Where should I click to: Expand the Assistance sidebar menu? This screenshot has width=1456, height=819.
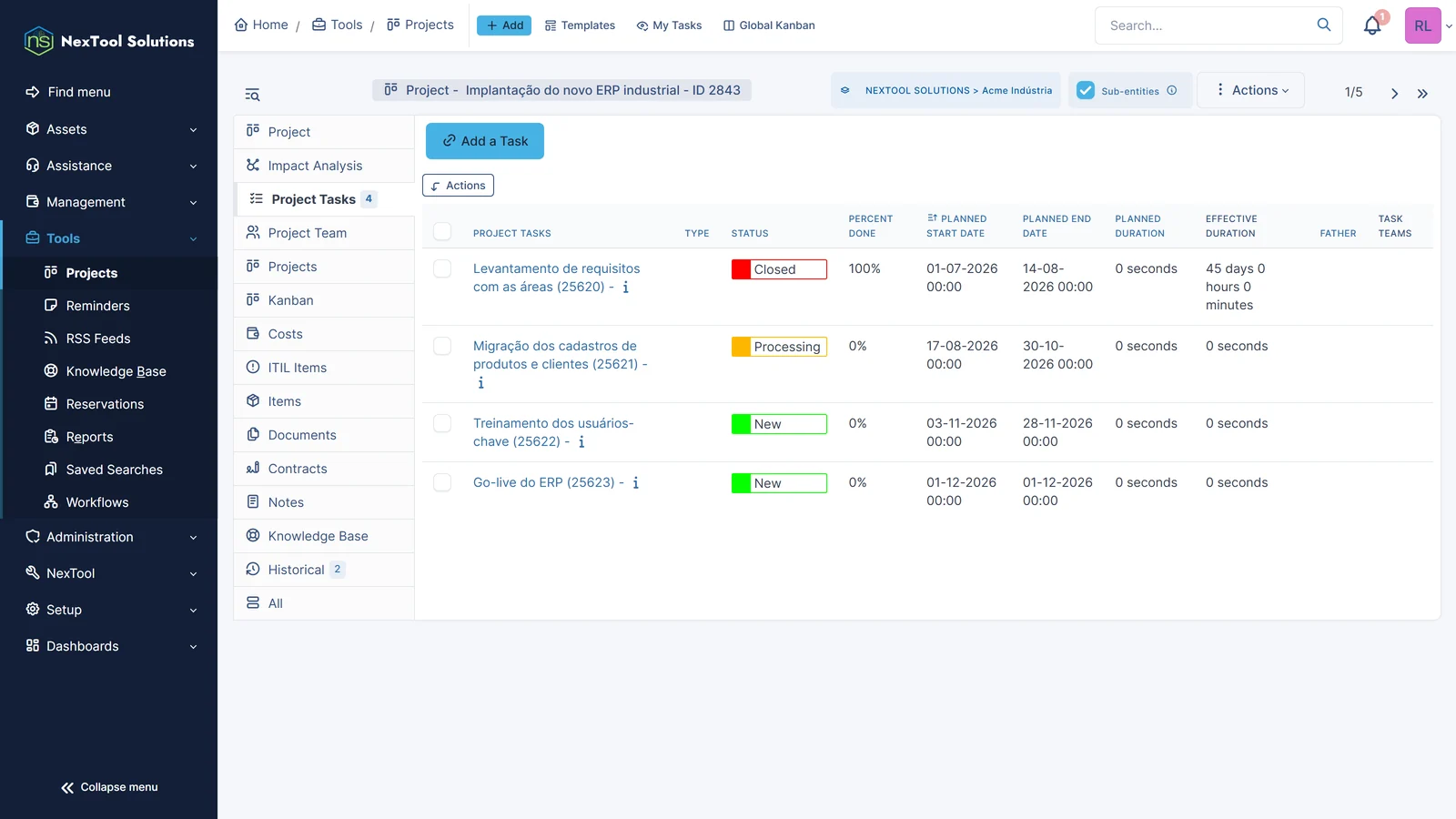click(x=109, y=166)
